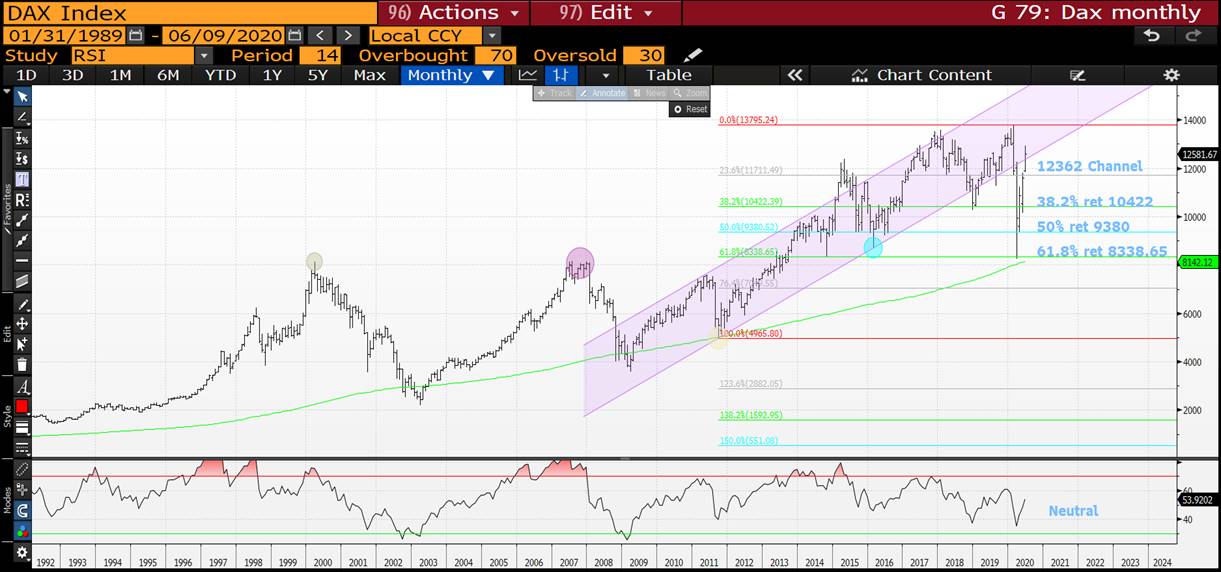This screenshot has width=1221, height=572.
Task: Open the red line color swatch
Action: pyautogui.click(x=22, y=407)
